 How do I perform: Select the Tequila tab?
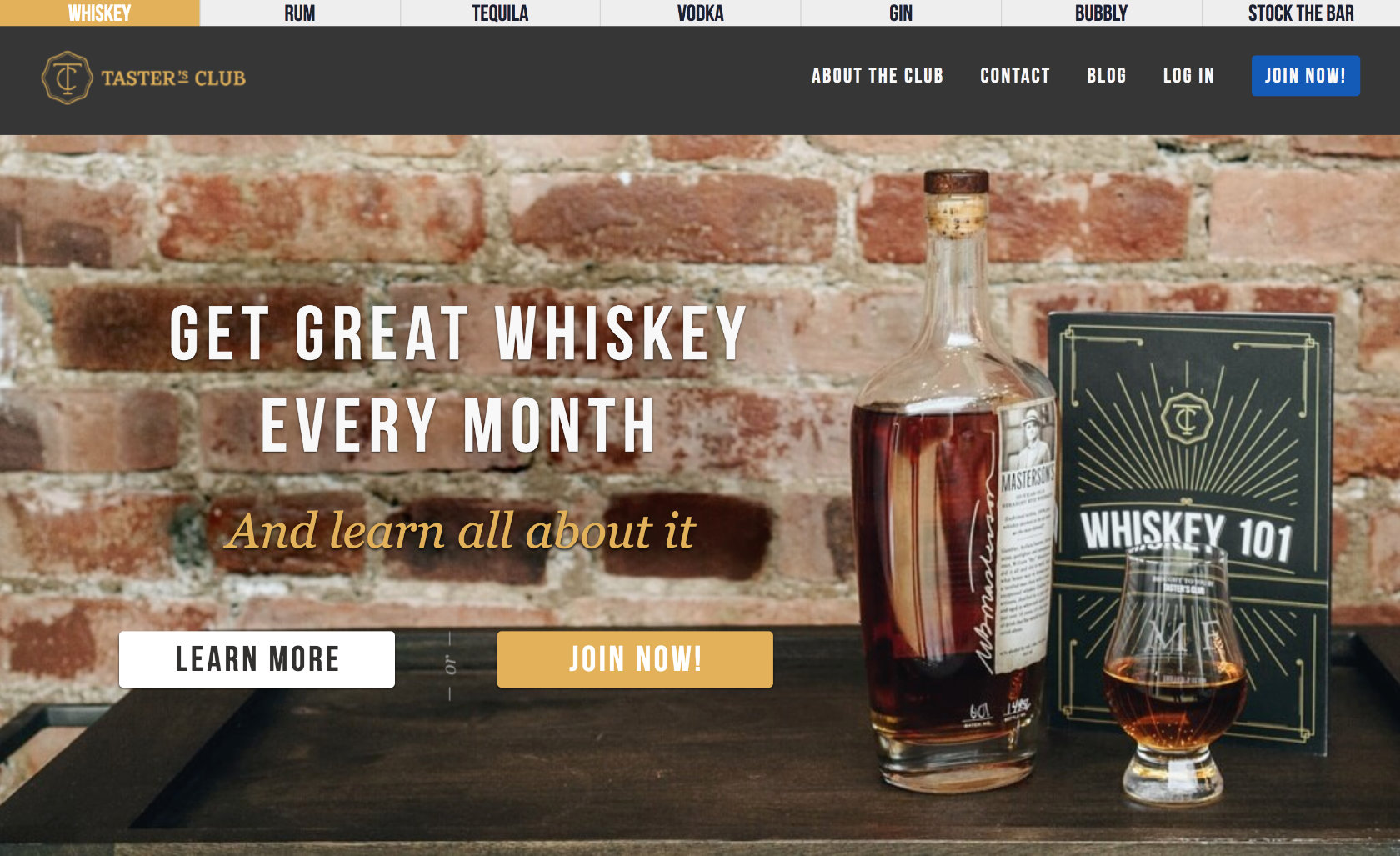click(x=500, y=13)
